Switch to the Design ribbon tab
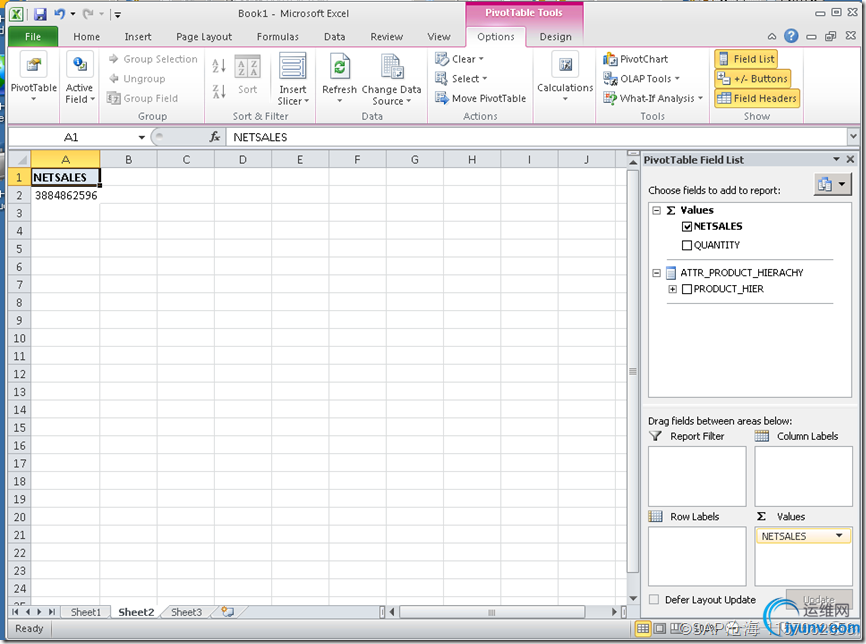 [x=556, y=37]
